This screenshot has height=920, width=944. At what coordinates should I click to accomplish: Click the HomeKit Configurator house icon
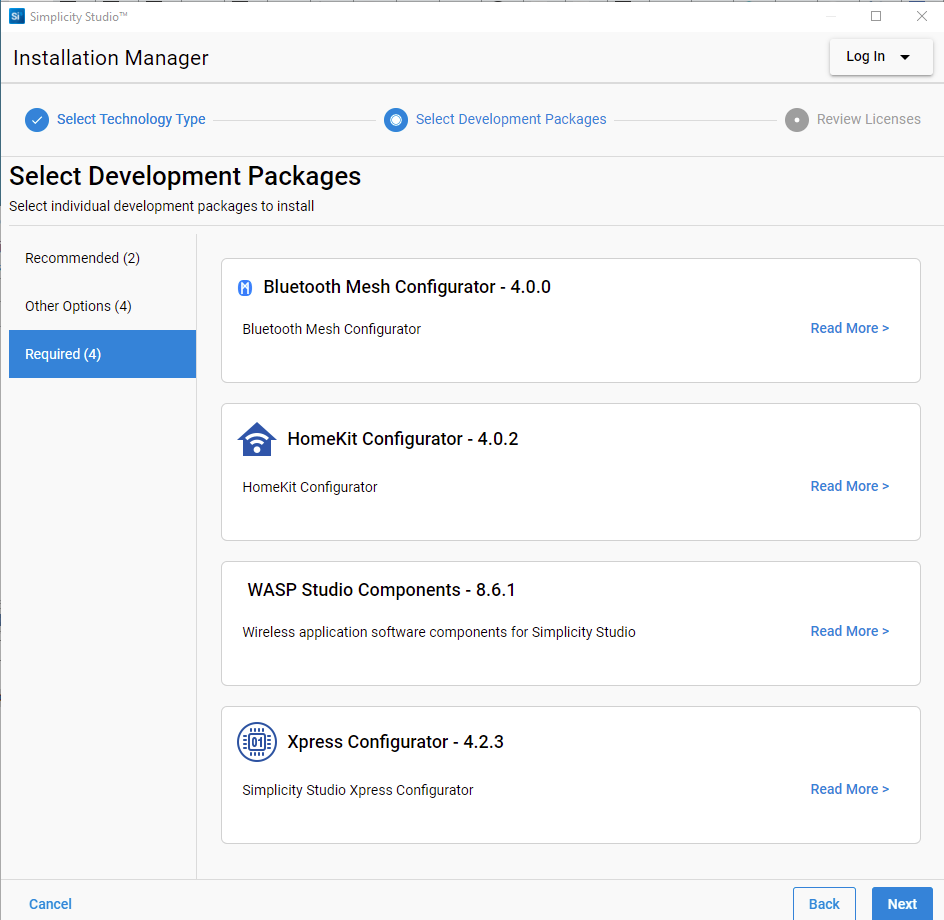[257, 439]
